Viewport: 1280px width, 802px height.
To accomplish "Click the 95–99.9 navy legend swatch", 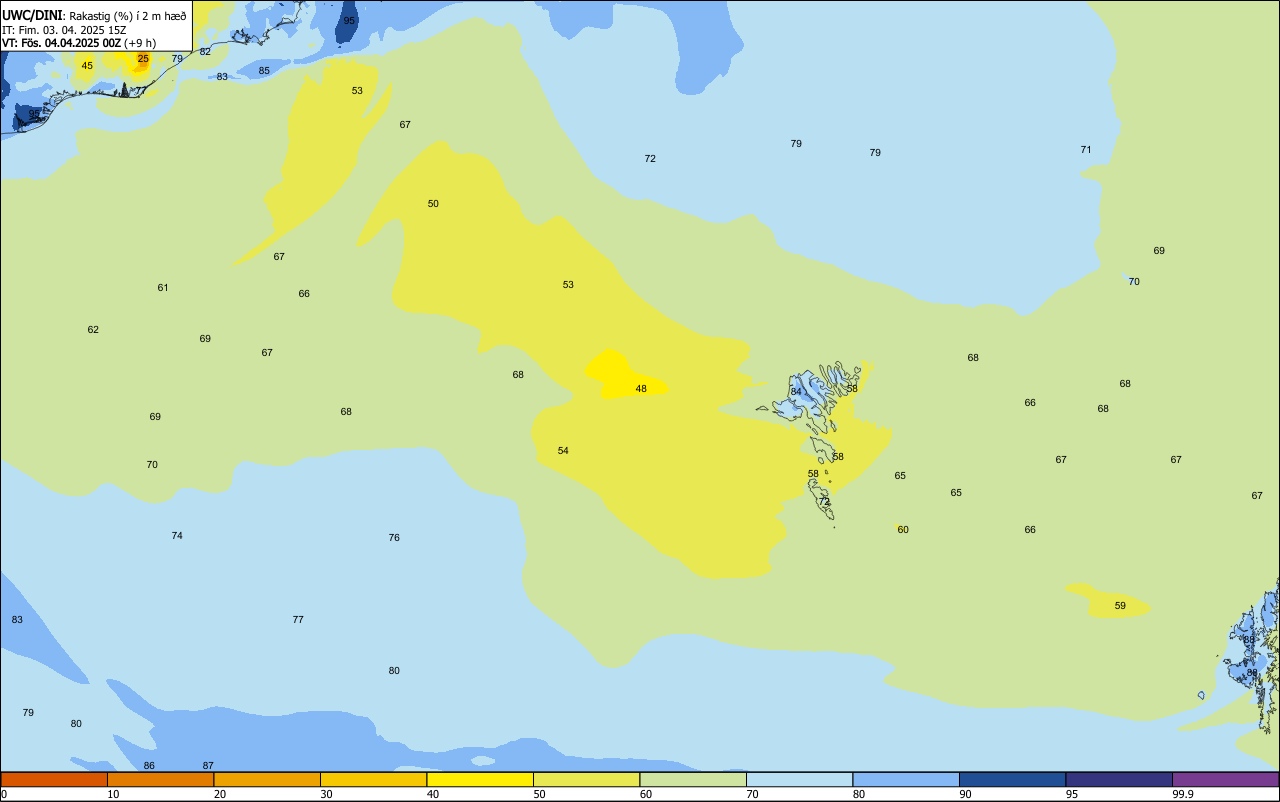I will [1119, 779].
